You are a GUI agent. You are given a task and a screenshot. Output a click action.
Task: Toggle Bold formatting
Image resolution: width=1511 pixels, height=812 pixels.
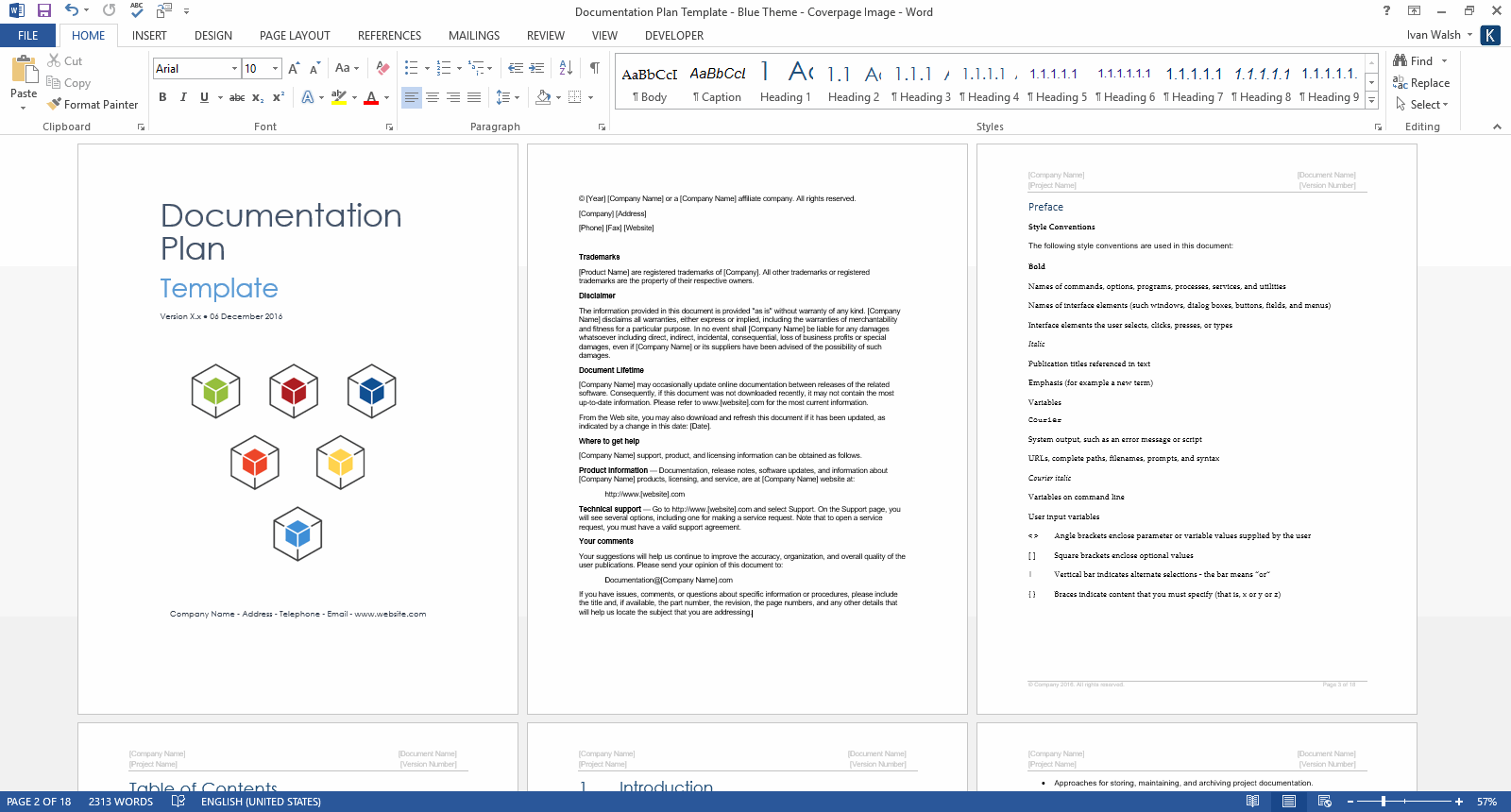coord(162,97)
